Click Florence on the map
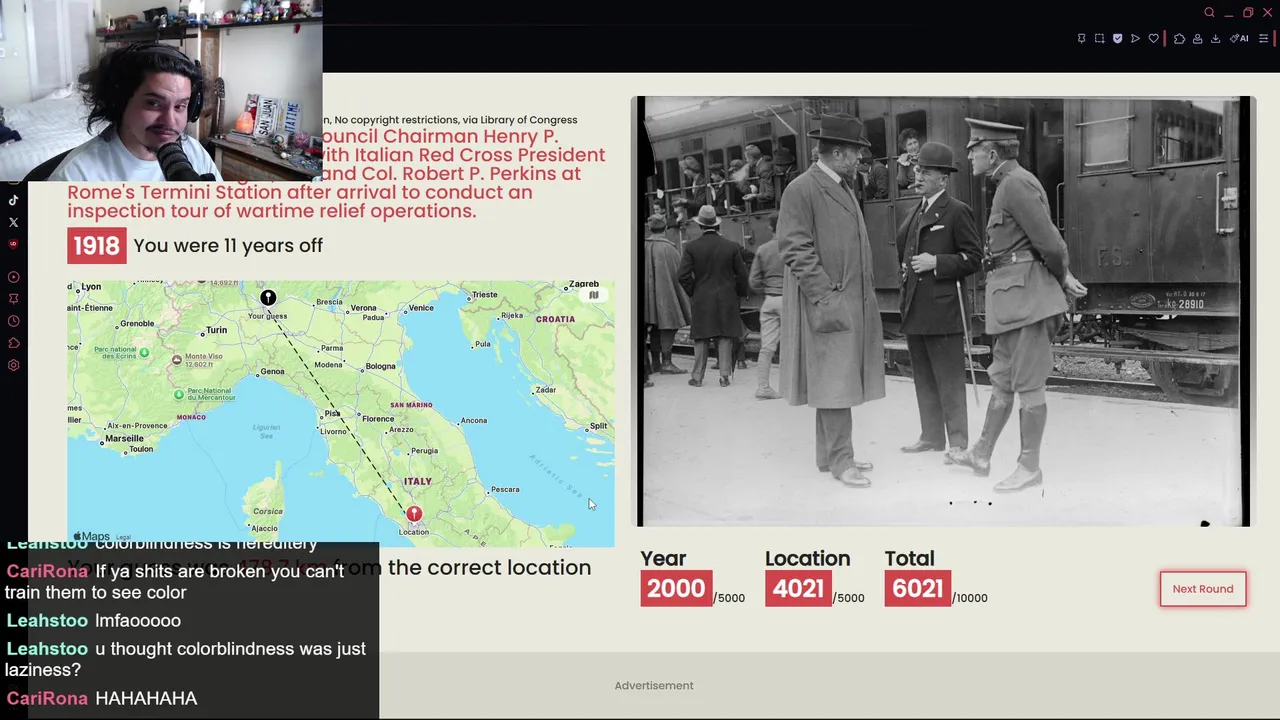 (377, 419)
